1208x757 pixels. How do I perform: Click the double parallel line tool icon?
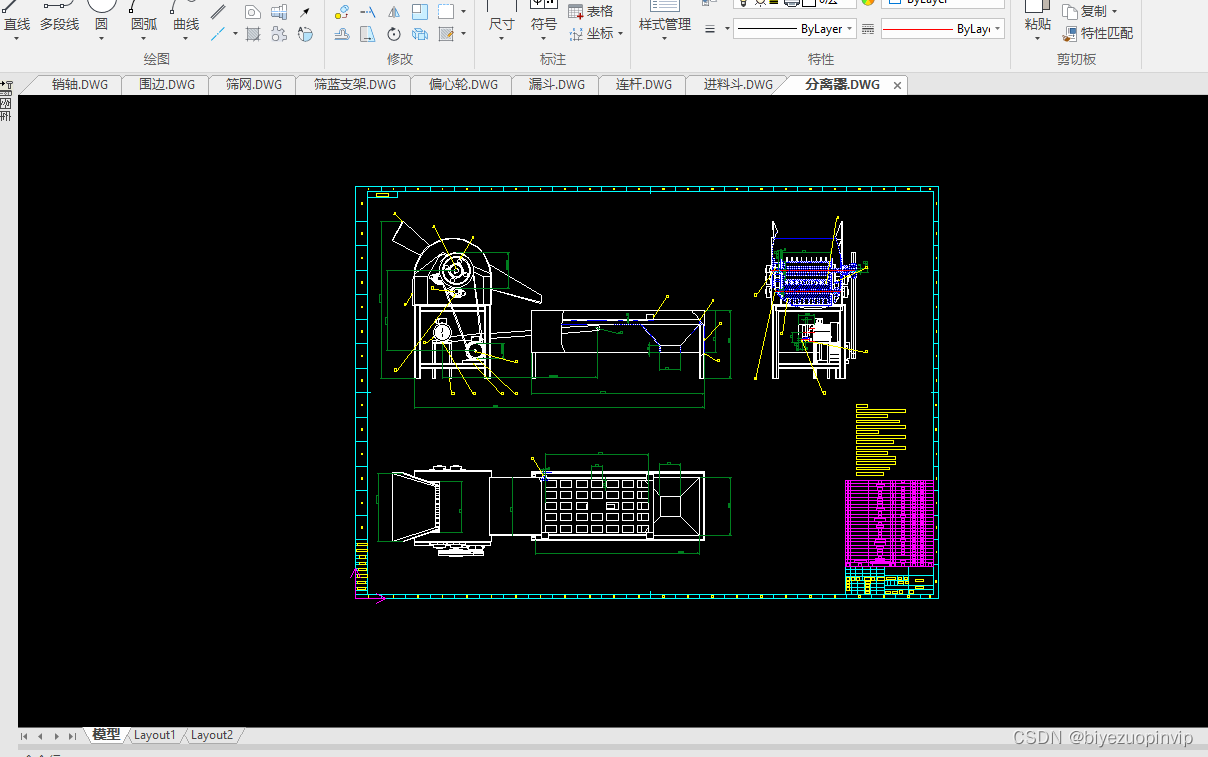(x=218, y=12)
